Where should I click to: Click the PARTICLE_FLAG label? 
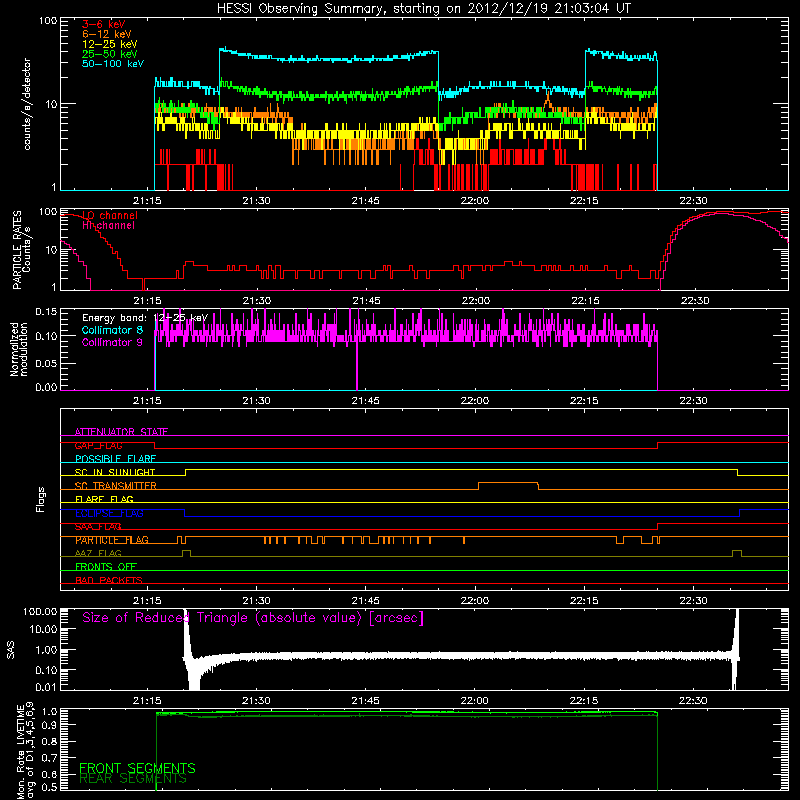(x=112, y=540)
